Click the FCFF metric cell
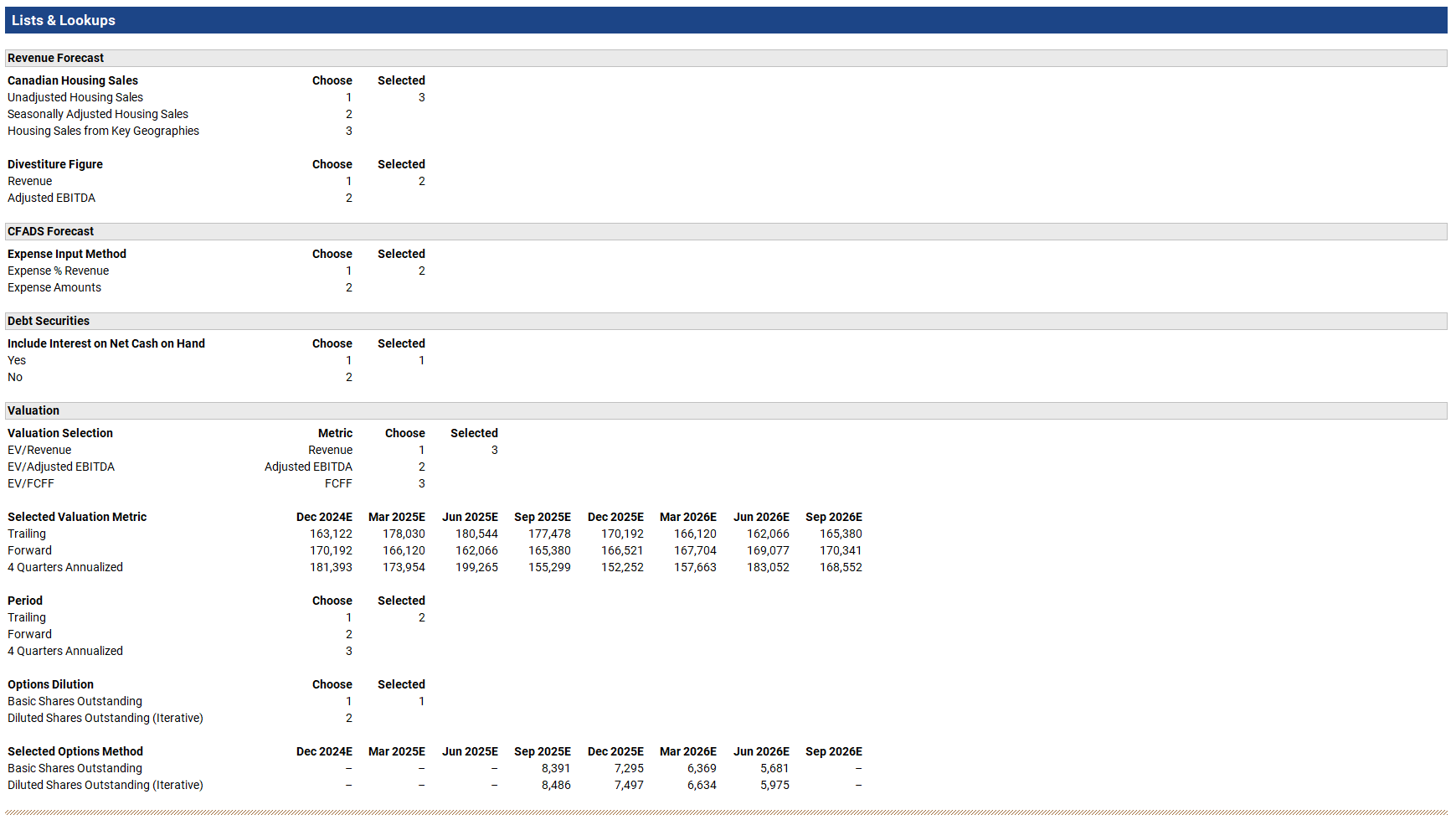The width and height of the screenshot is (1456, 820). tap(338, 483)
